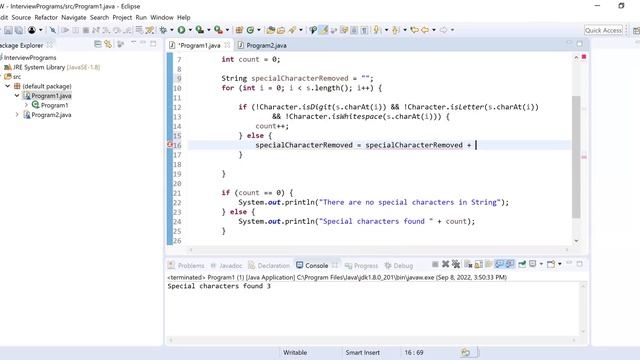
Task: Click the Save icon in the toolbar
Action: [x=8, y=30]
